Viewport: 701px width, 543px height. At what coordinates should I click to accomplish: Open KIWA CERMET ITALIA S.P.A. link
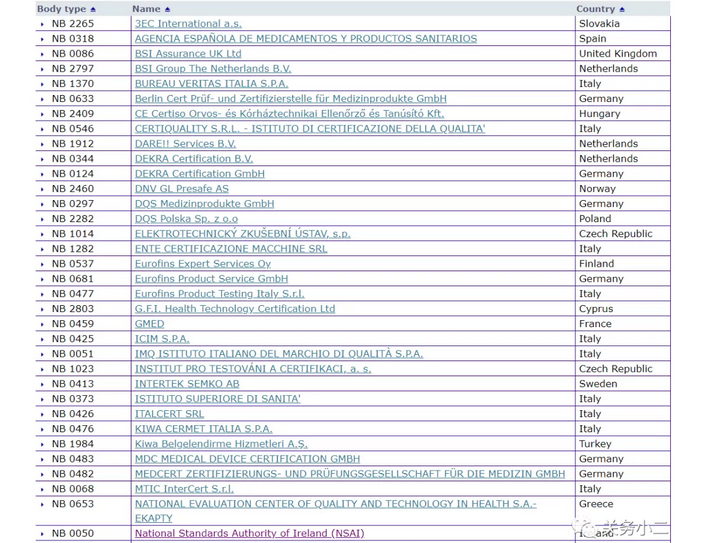pos(204,429)
